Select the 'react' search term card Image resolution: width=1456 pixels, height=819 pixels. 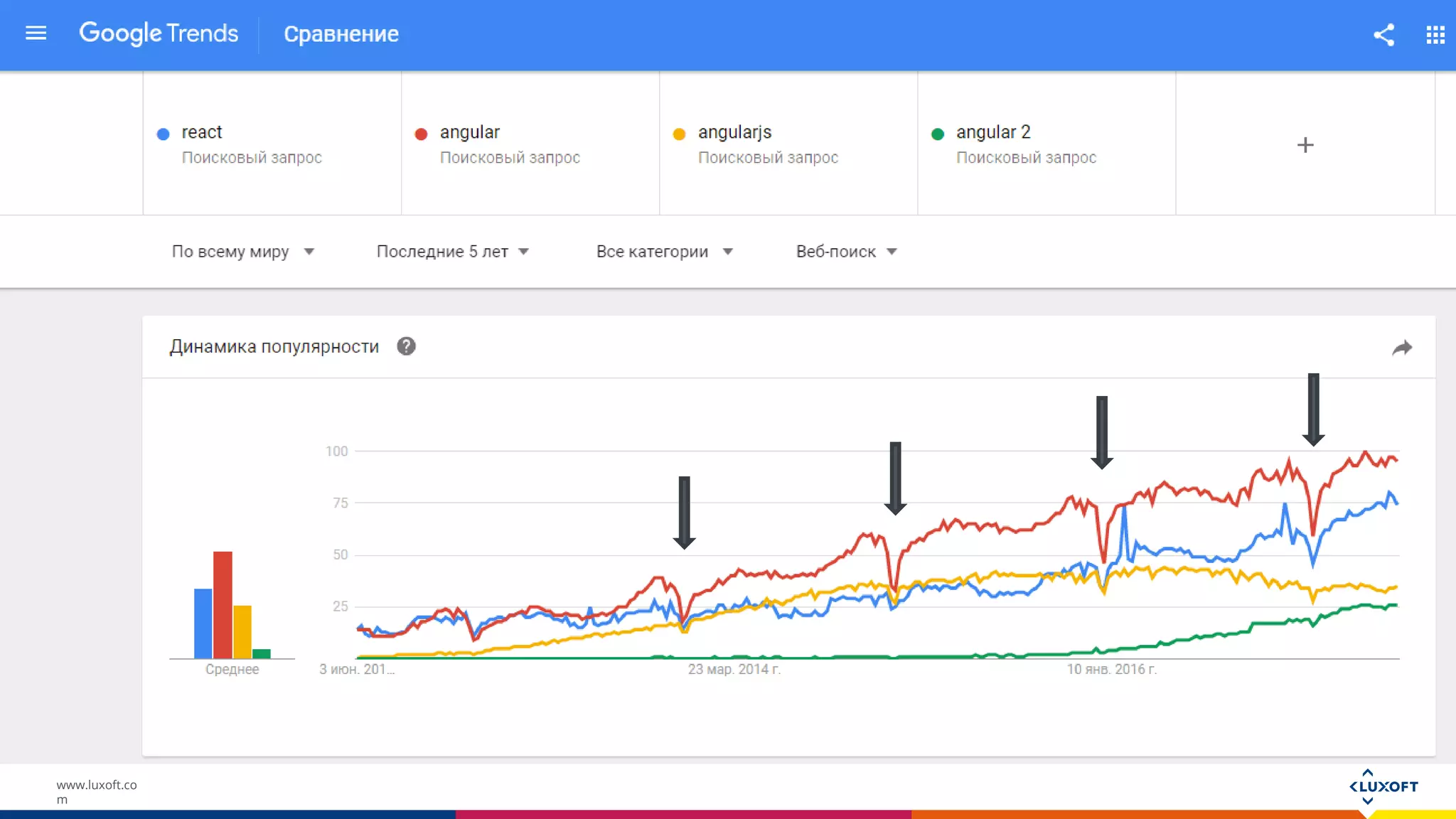point(272,144)
